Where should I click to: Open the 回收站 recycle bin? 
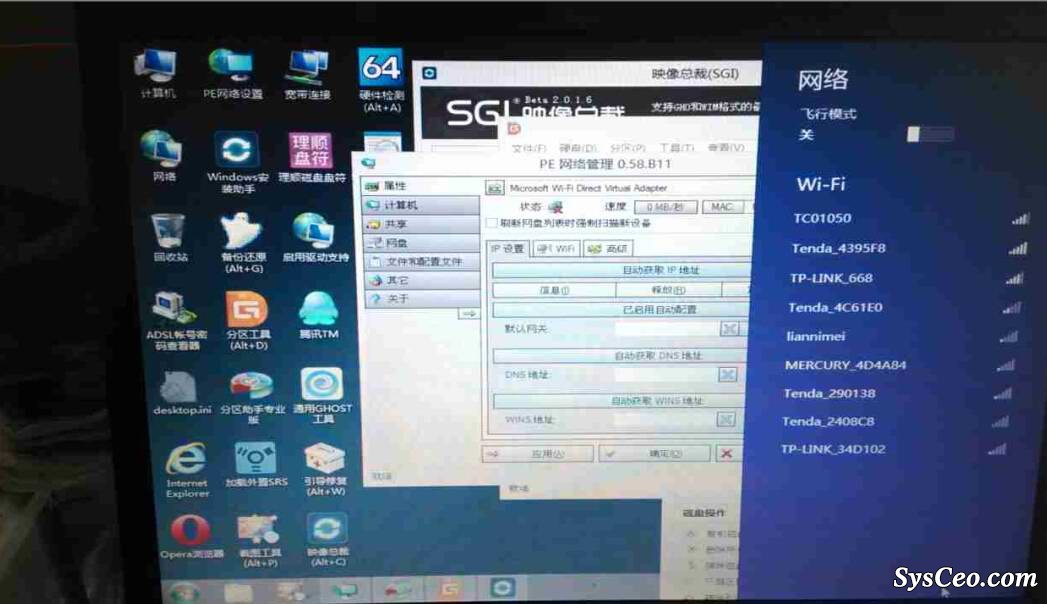click(169, 237)
